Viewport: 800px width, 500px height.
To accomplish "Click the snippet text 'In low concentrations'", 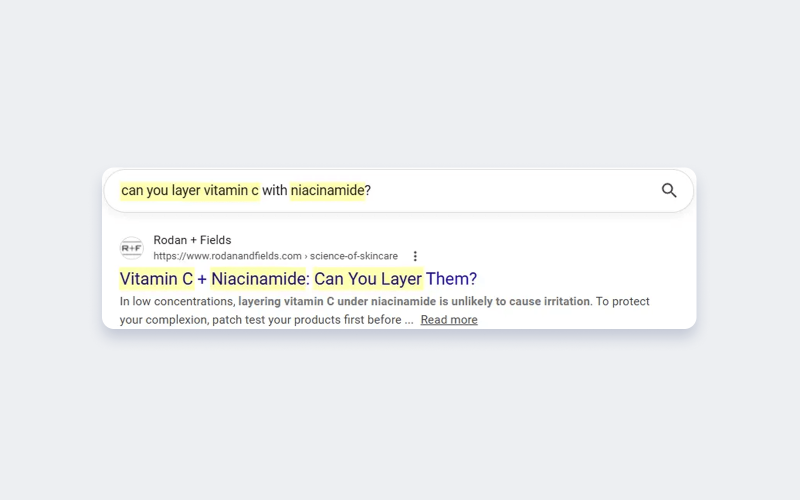I will 177,302.
